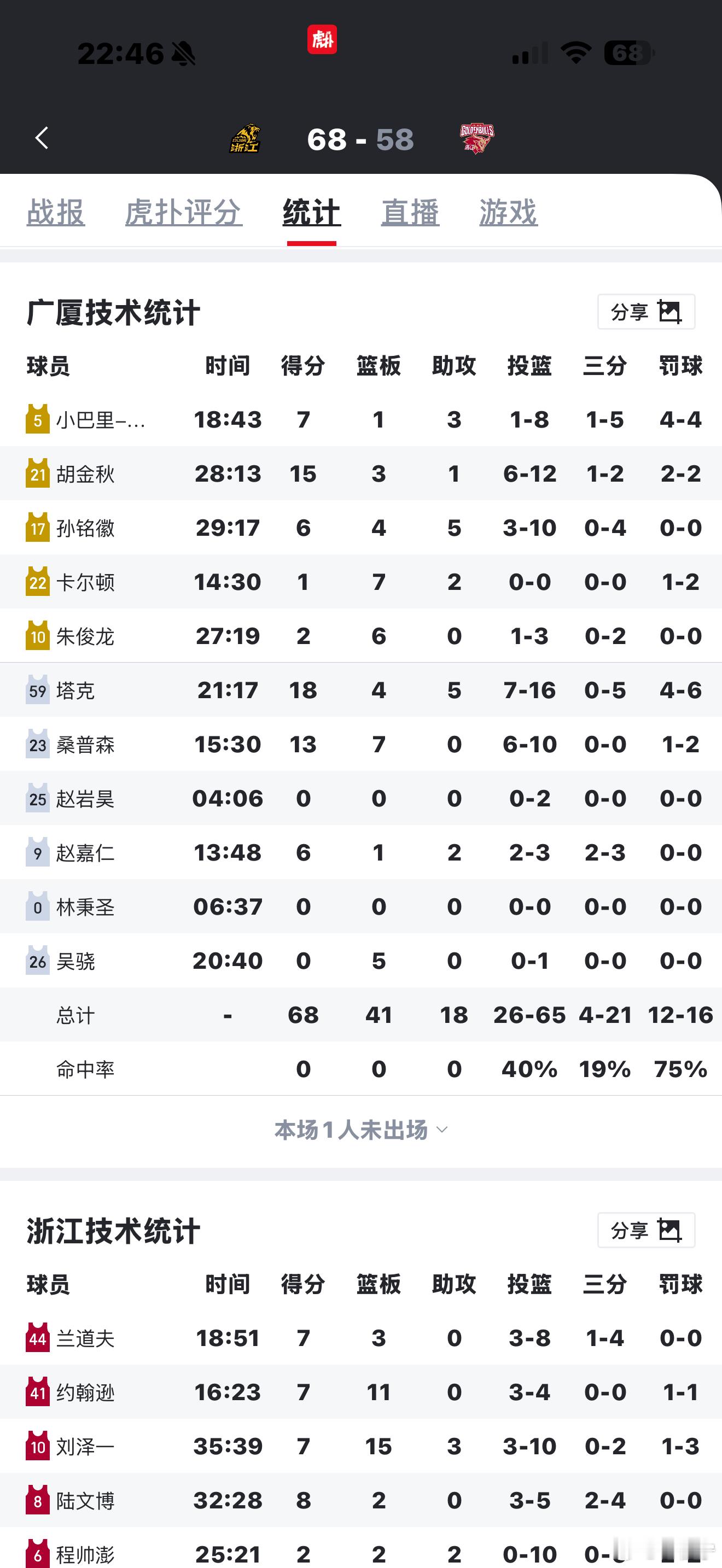722x1568 pixels.
Task: Tap the back arrow icon
Action: (x=42, y=138)
